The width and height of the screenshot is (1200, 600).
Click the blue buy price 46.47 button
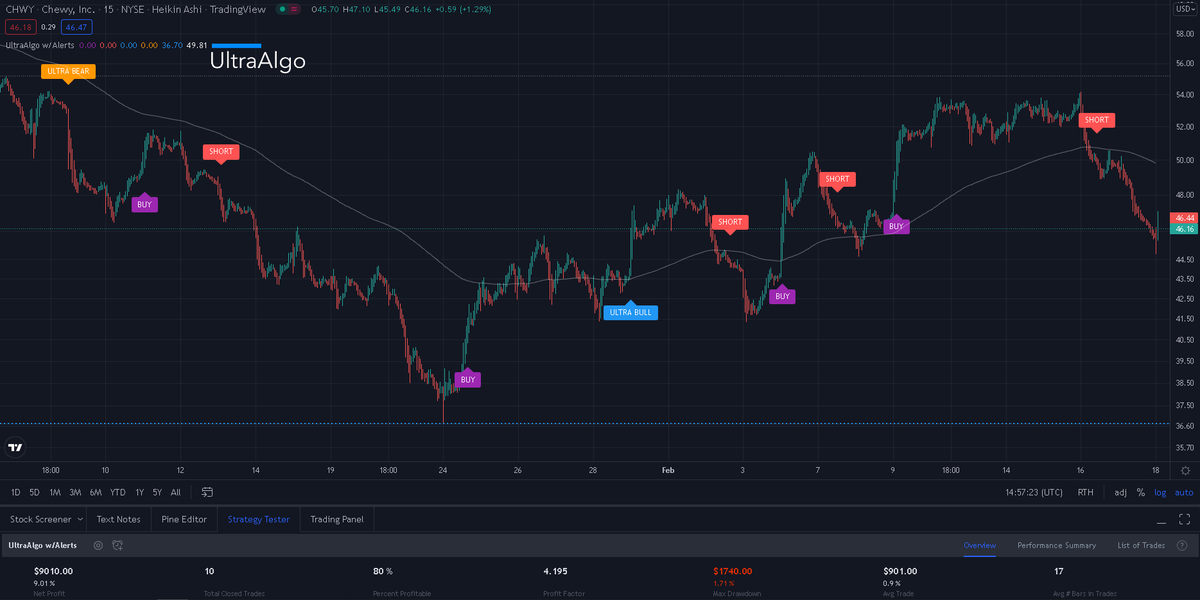(x=76, y=28)
